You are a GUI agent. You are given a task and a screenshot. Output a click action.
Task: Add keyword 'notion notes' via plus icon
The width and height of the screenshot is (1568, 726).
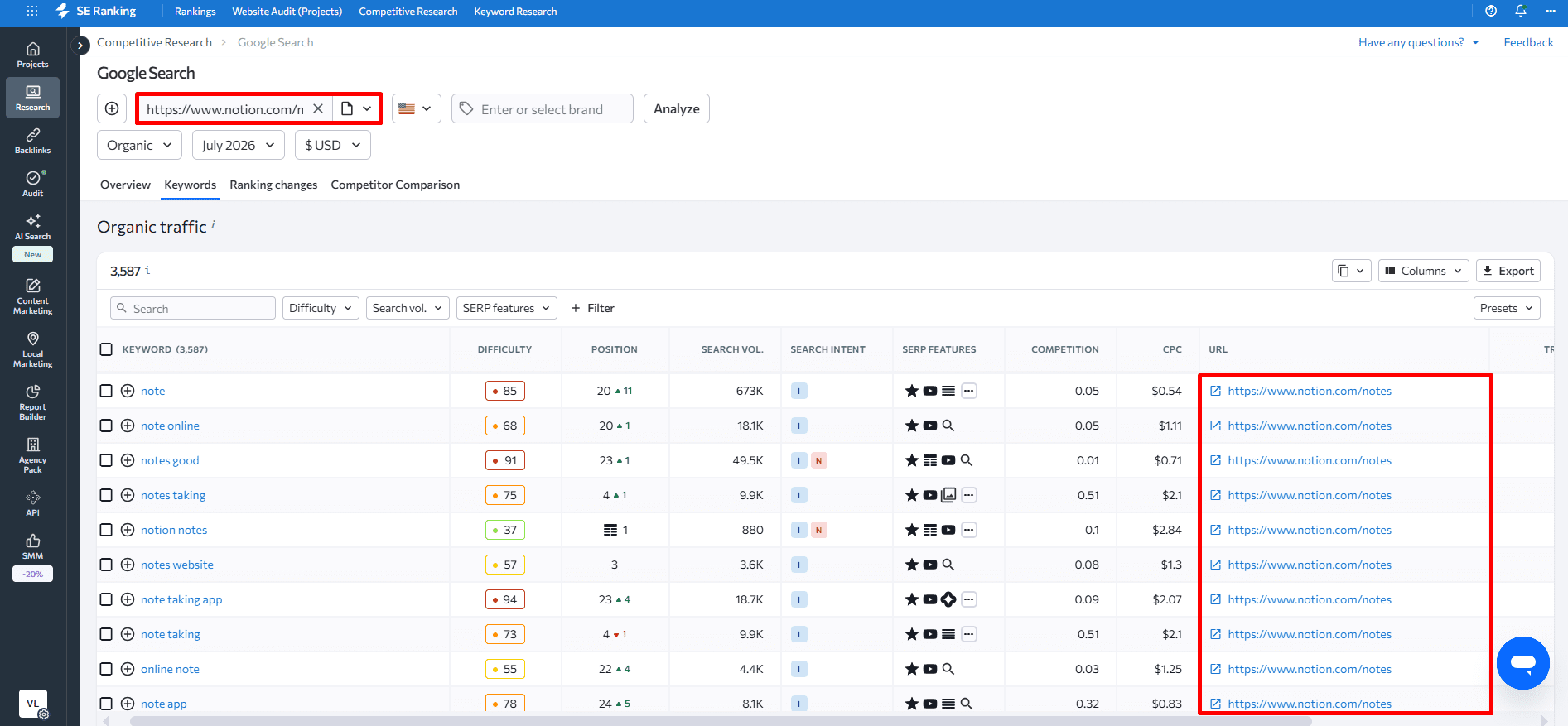click(128, 530)
